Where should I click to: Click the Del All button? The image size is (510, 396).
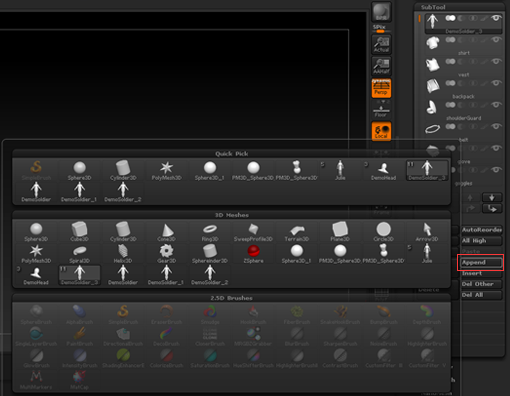tap(481, 295)
